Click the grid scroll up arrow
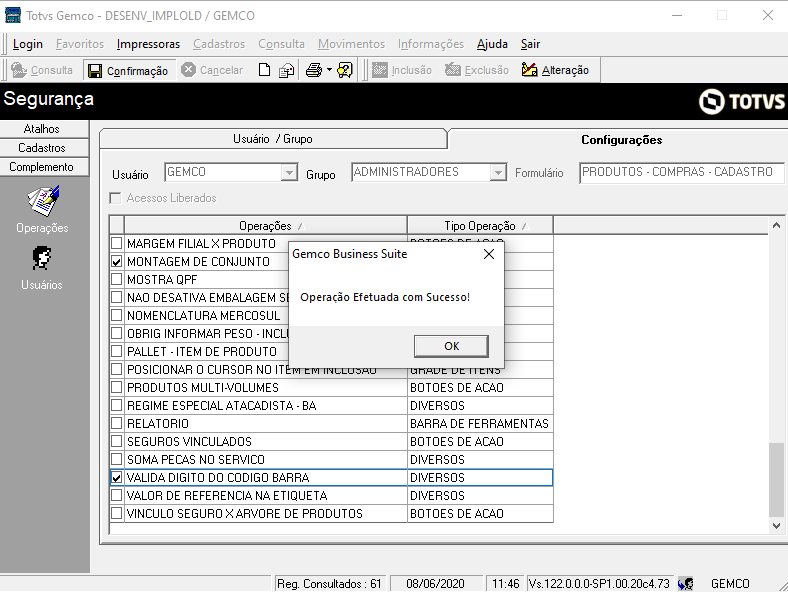The width and height of the screenshot is (788, 592). (x=776, y=226)
